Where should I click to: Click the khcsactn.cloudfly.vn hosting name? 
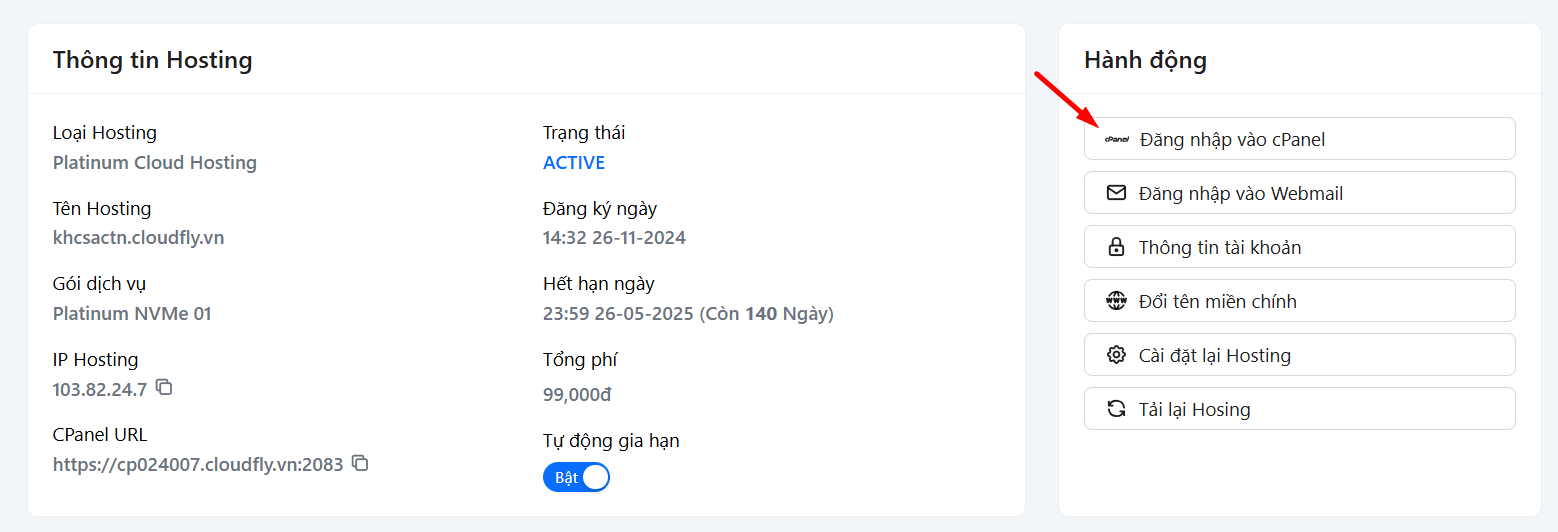[138, 238]
